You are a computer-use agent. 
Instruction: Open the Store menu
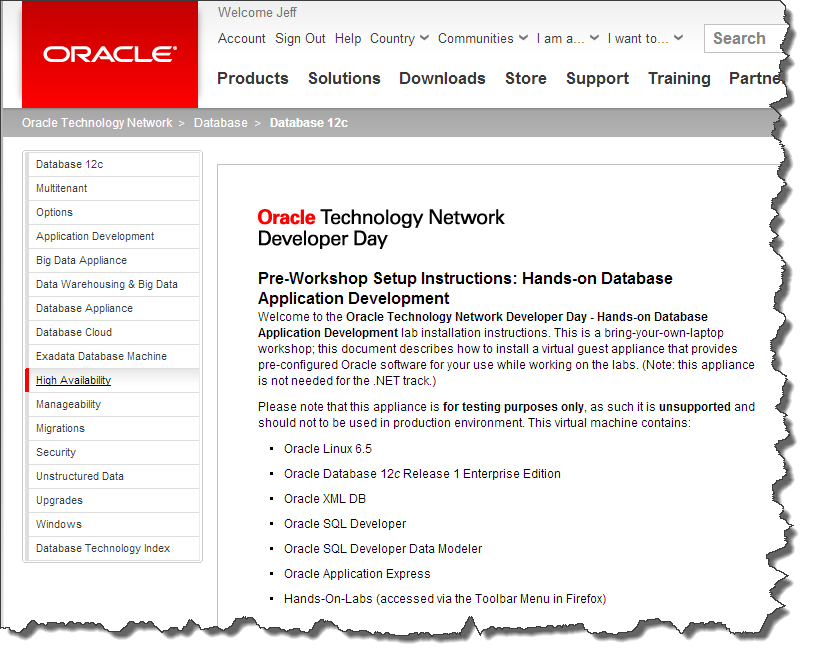[526, 78]
